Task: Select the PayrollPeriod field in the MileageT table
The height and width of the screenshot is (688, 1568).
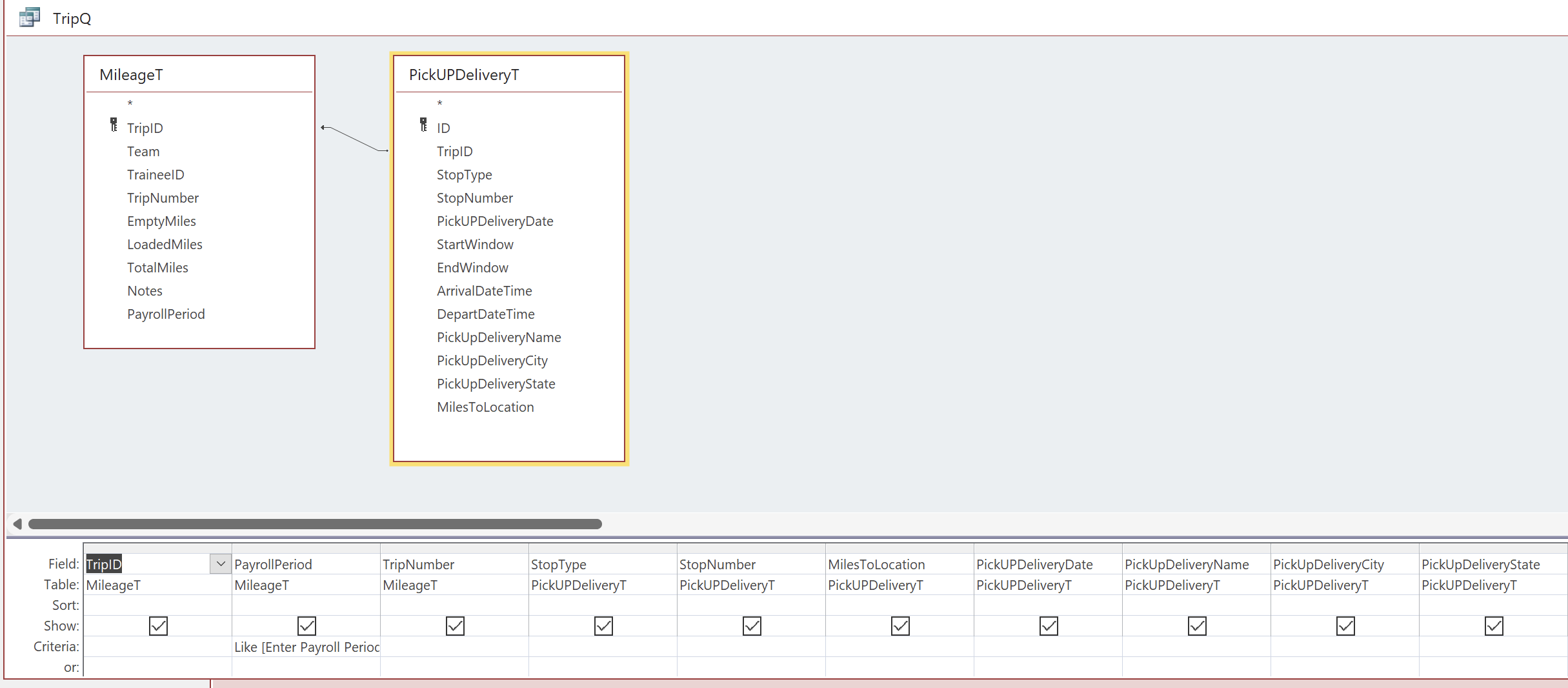Action: tap(166, 314)
